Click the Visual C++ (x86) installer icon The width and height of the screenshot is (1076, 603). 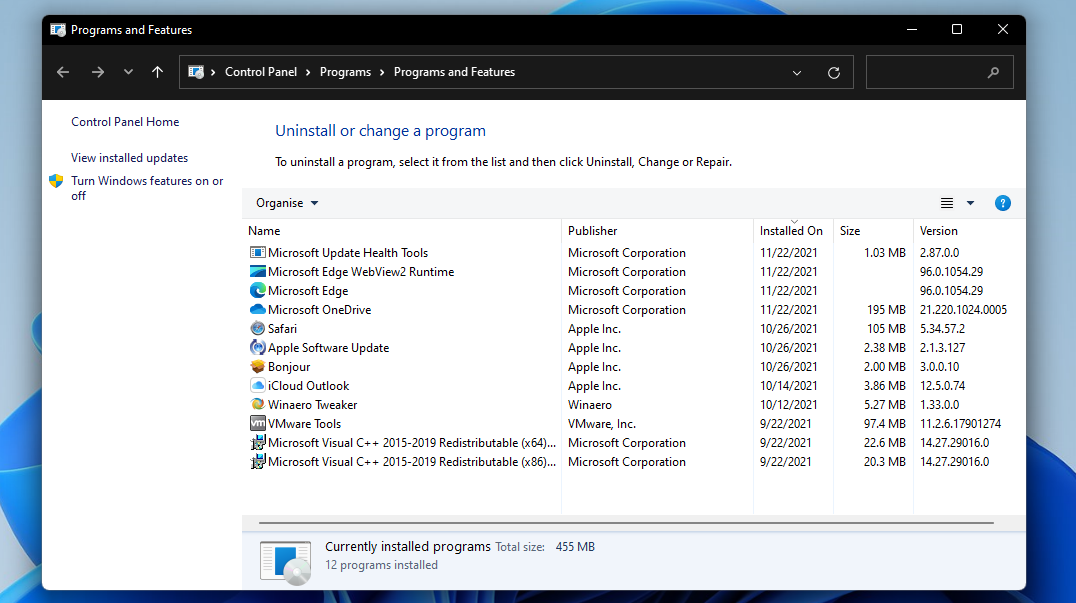(257, 462)
